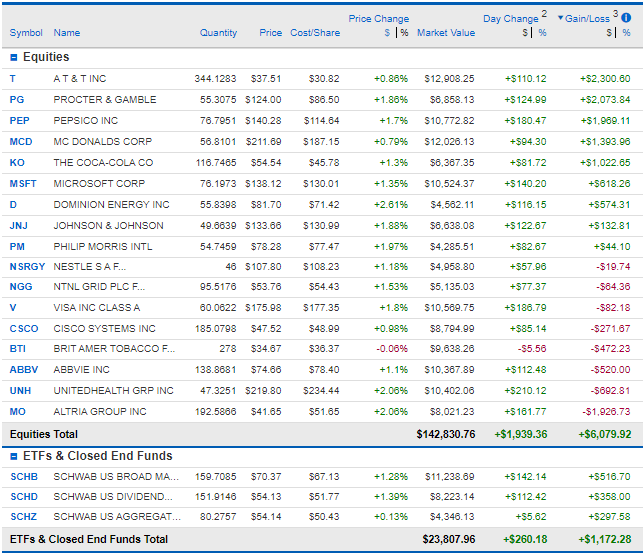Open the PM ticker symbol
643x553 pixels.
click(x=17, y=246)
